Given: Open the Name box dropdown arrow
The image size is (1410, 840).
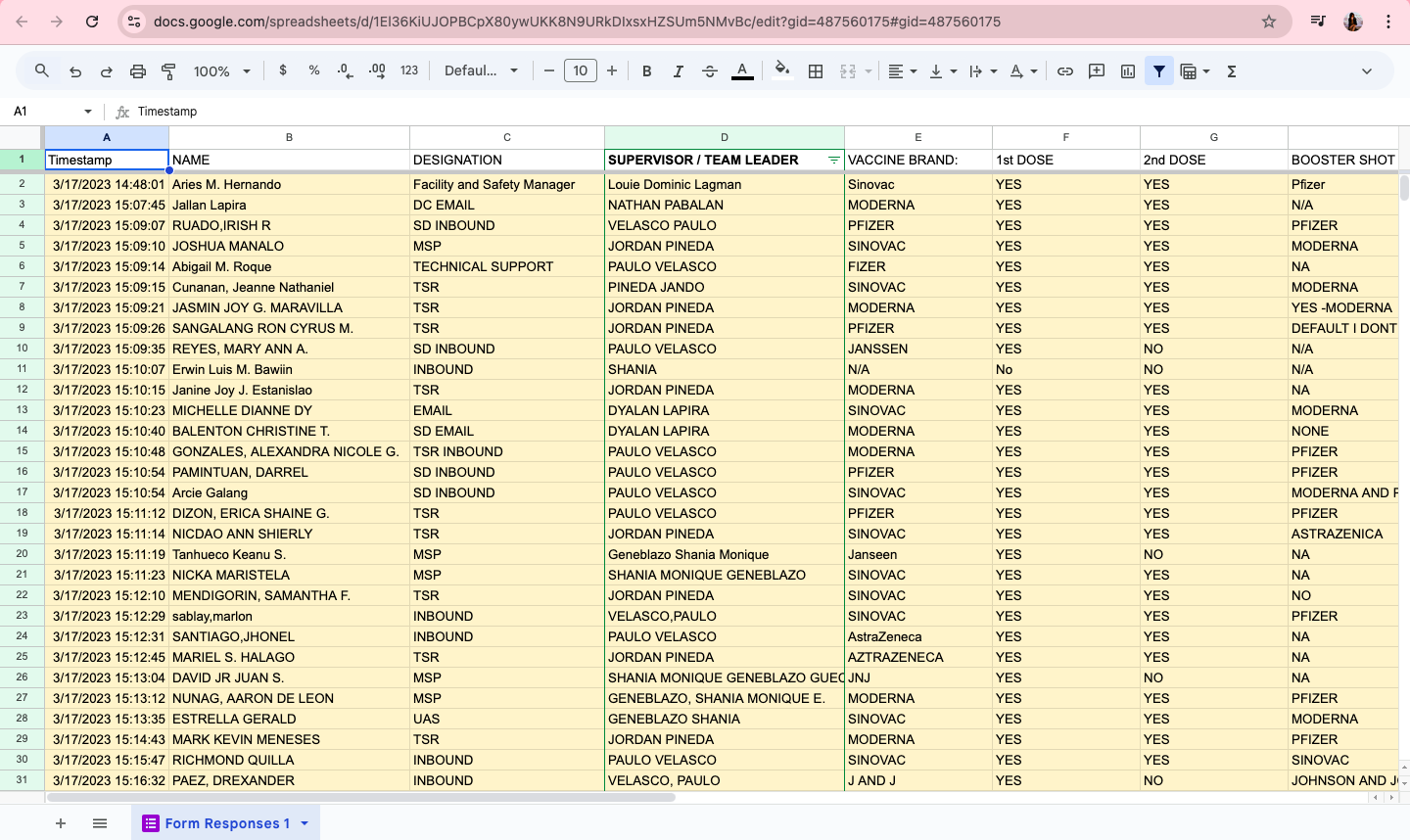Looking at the screenshot, I should (88, 112).
